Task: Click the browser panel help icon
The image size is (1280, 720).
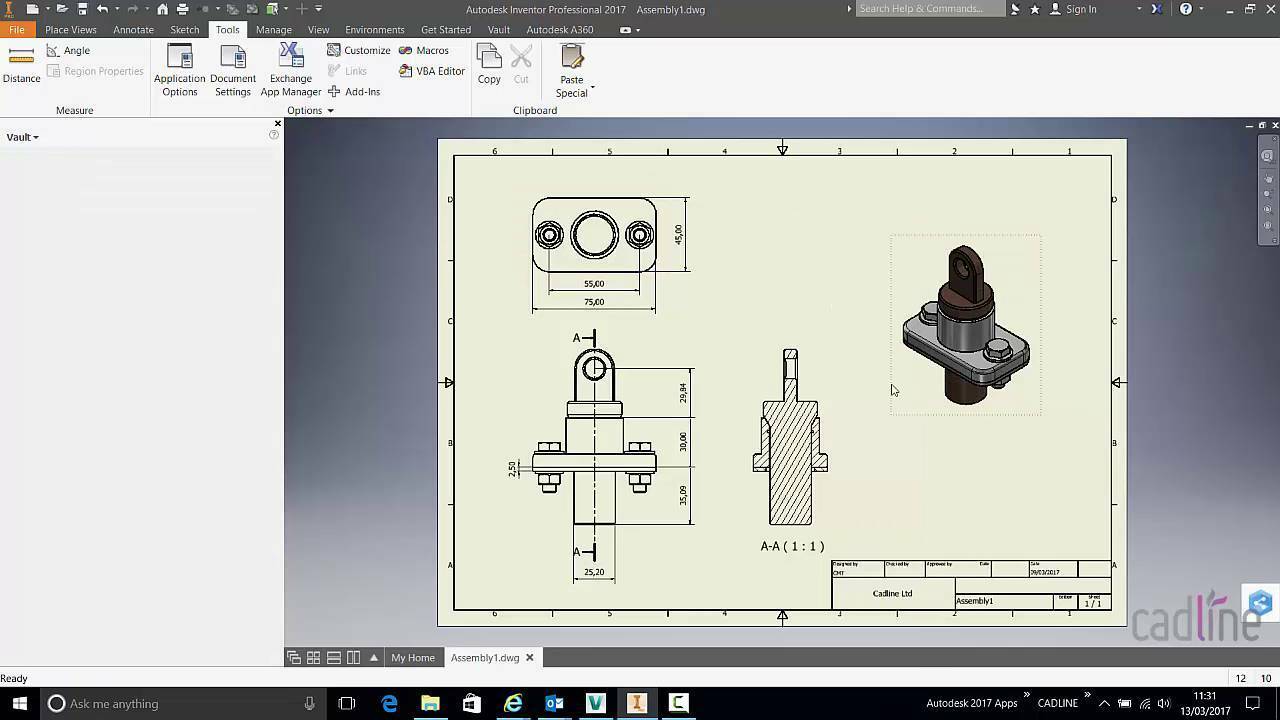Action: pyautogui.click(x=274, y=135)
